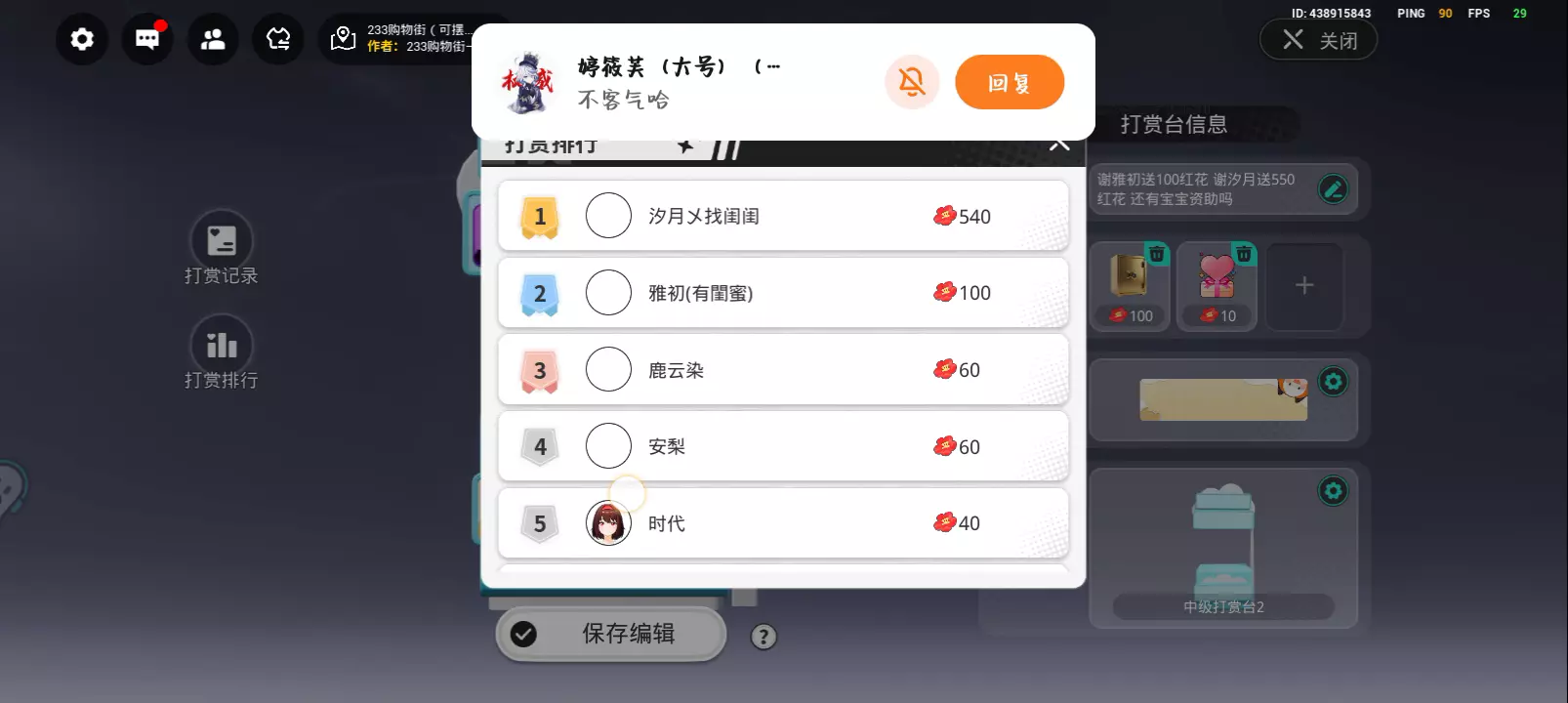Image resolution: width=1568 pixels, height=703 pixels.
Task: Open the help question mark icon
Action: point(763,637)
